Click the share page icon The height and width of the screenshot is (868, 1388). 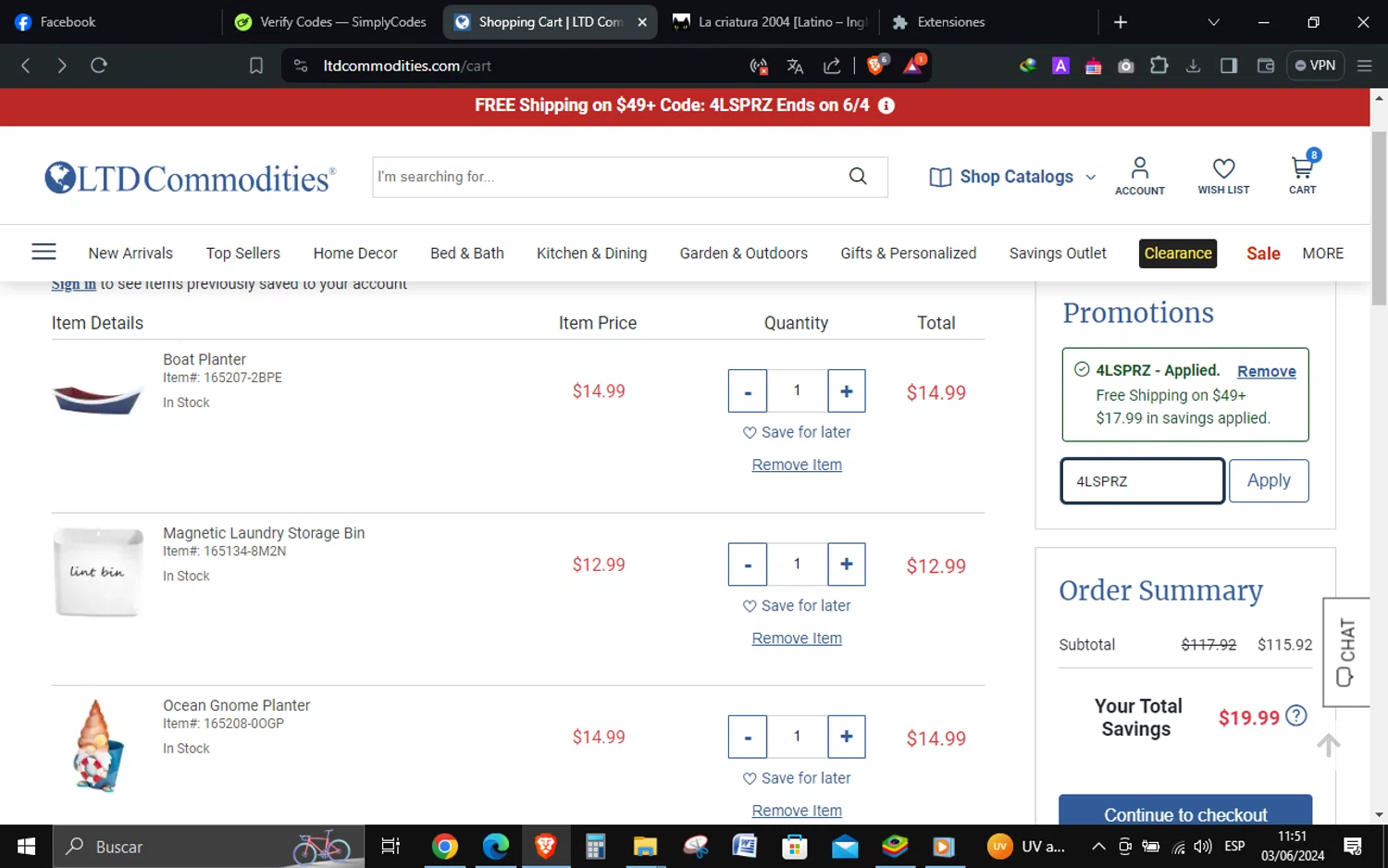pos(832,66)
